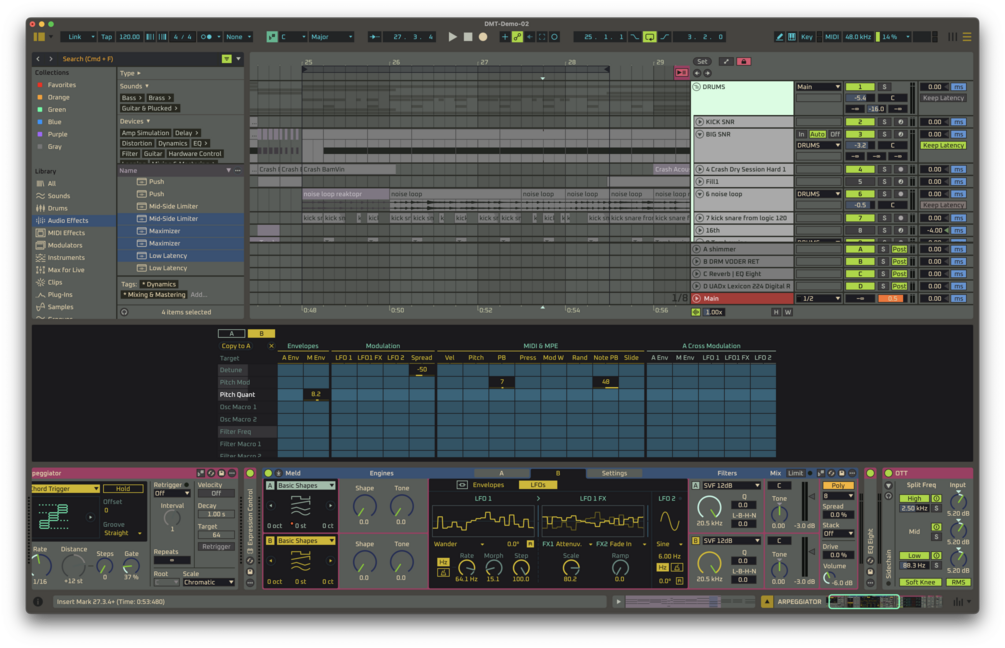Image resolution: width=1005 pixels, height=648 pixels.
Task: Open Main output 1/2 dropdown
Action: 818,299
